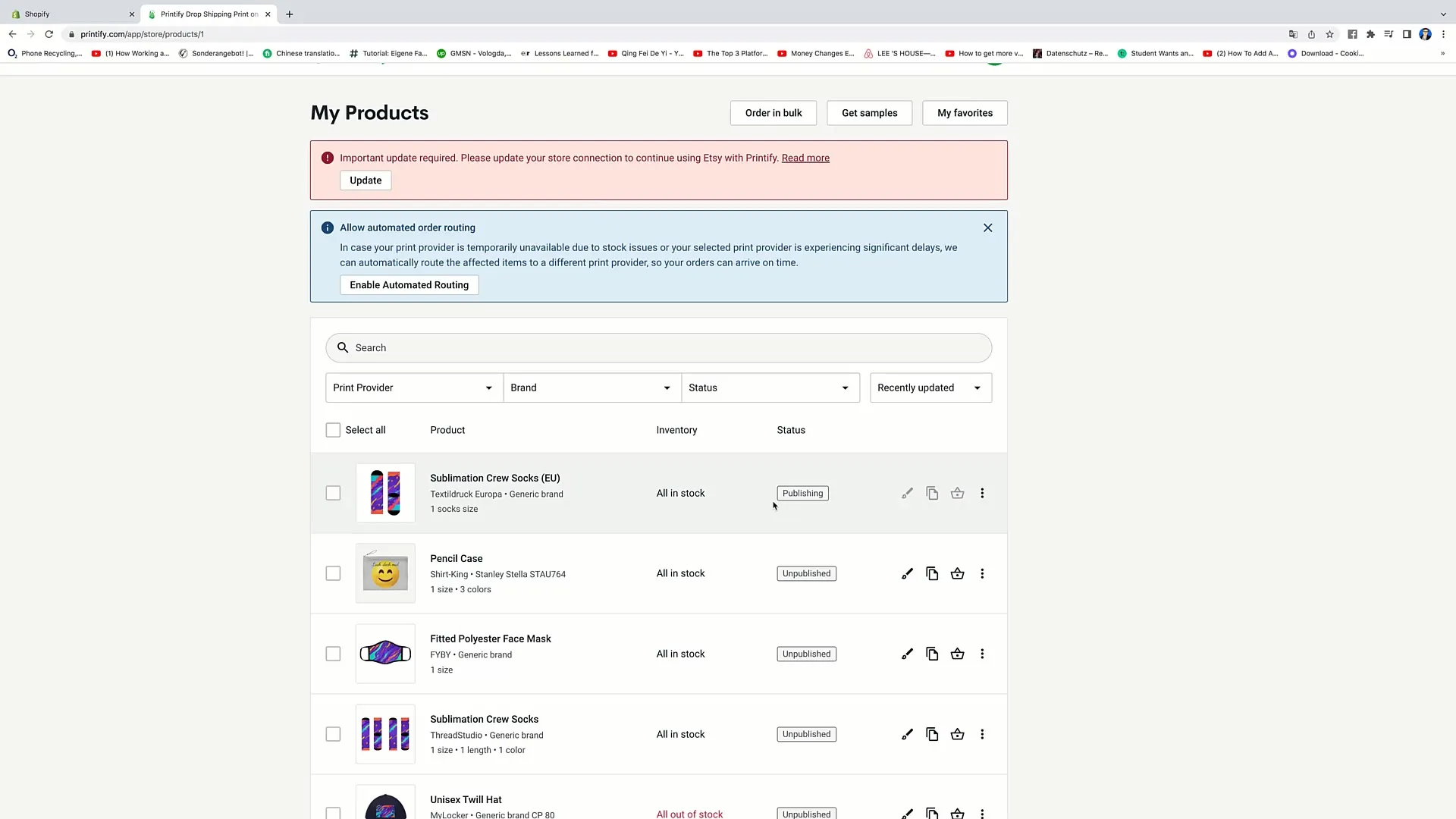
Task: Click the duplicate icon for Fitted Polyester Face Mask
Action: [x=931, y=653]
